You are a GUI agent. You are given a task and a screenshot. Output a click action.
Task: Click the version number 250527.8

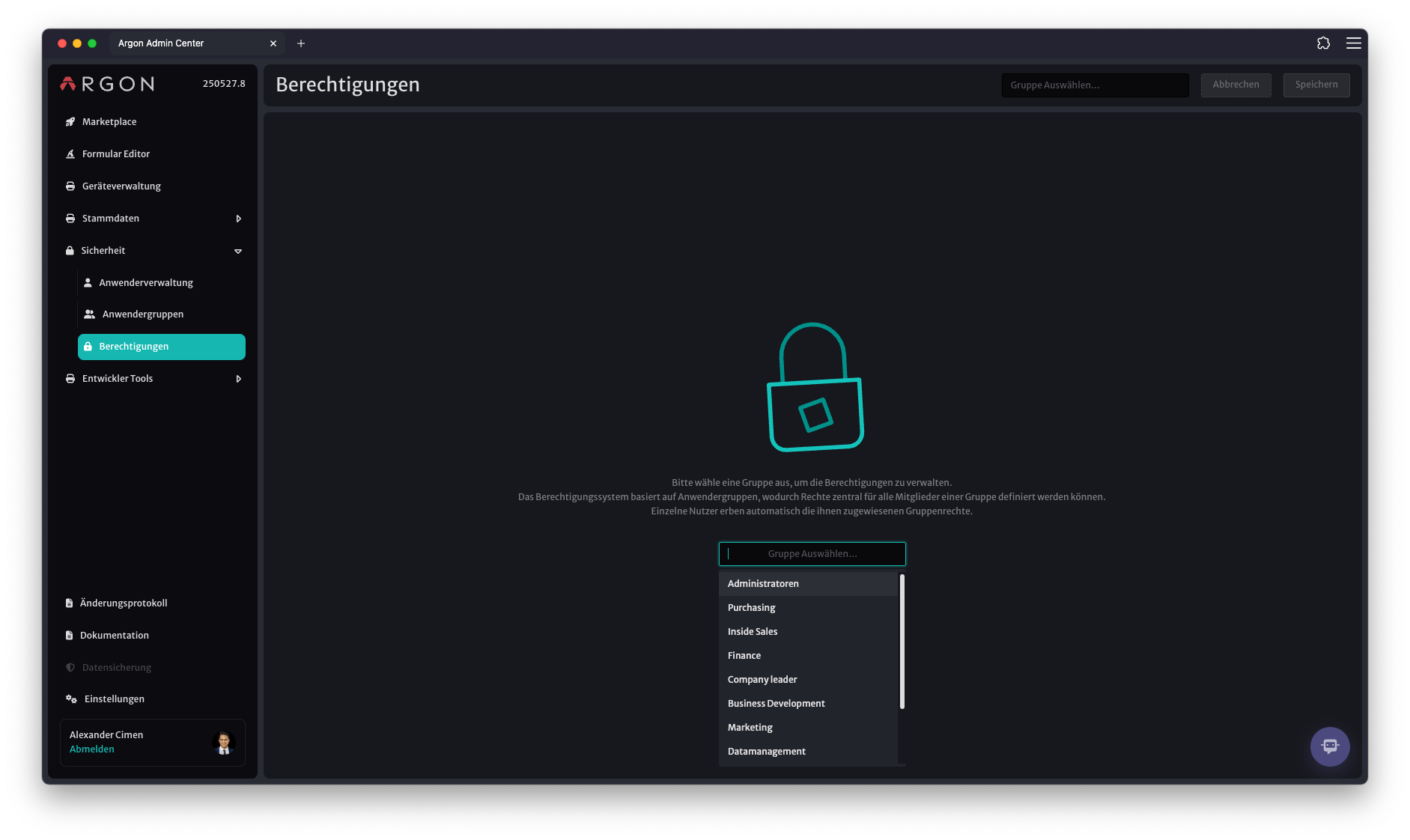pyautogui.click(x=224, y=84)
